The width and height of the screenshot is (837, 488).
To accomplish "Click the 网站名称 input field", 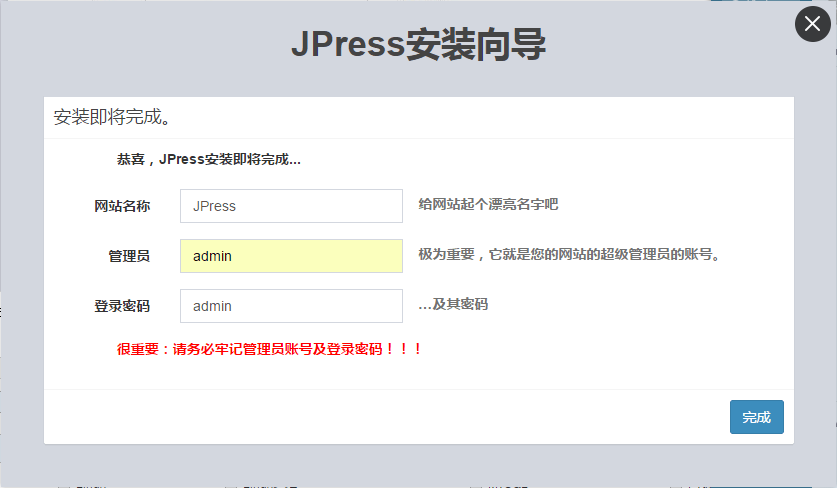I will (x=291, y=206).
